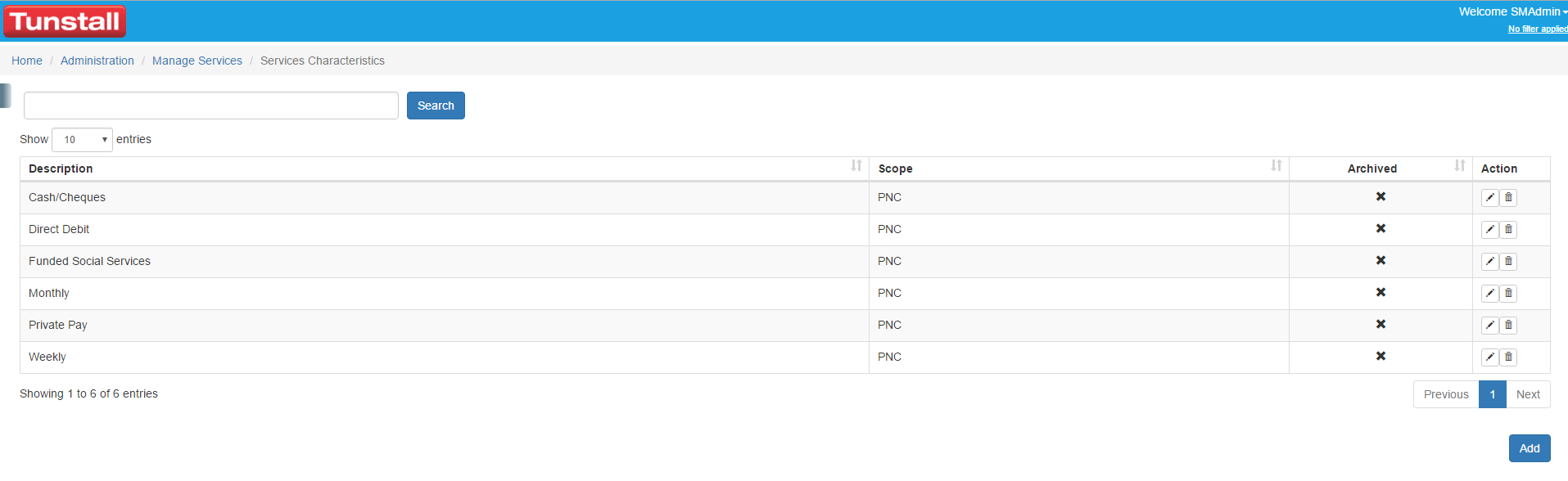Edit the Monthly characteristic
The width and height of the screenshot is (1568, 481).
pyautogui.click(x=1490, y=293)
